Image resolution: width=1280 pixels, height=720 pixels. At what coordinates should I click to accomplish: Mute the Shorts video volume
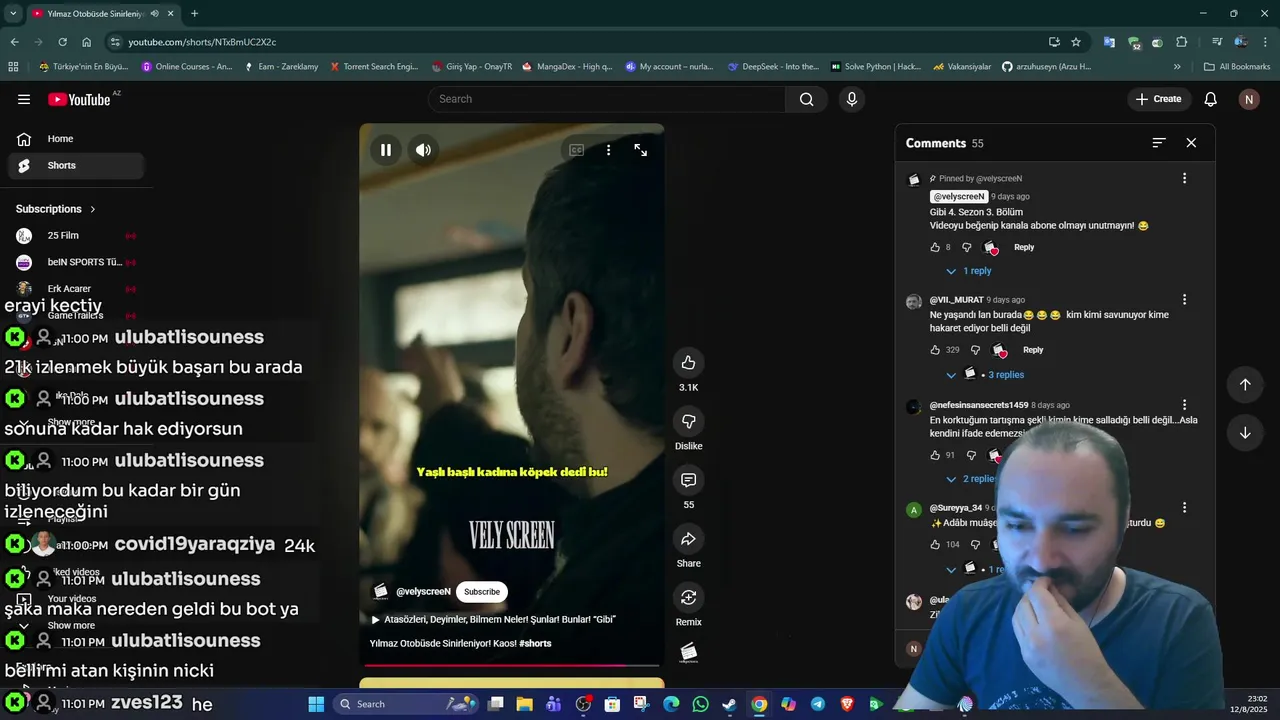pyautogui.click(x=424, y=150)
